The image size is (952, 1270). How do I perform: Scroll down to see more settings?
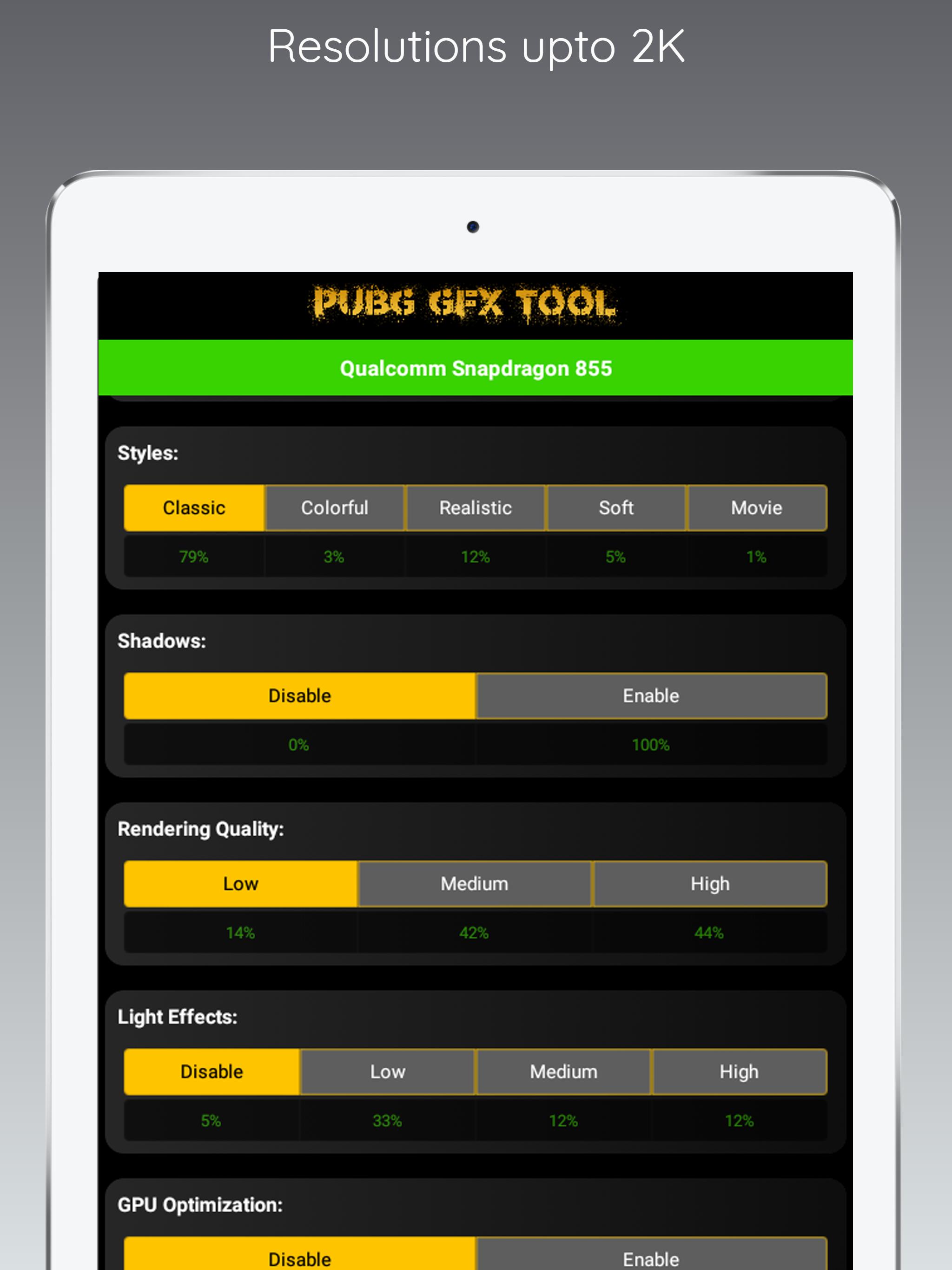point(476,1200)
